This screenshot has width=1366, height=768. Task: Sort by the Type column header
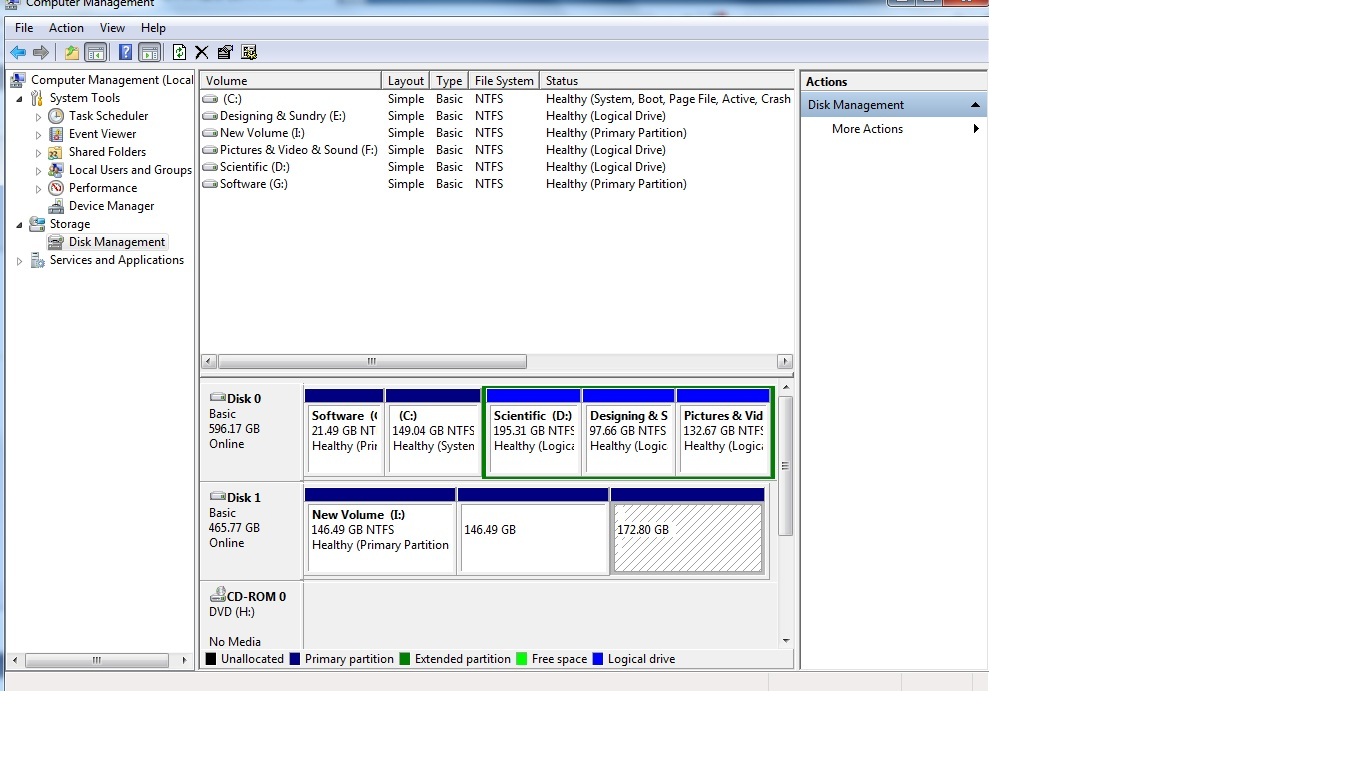(450, 81)
